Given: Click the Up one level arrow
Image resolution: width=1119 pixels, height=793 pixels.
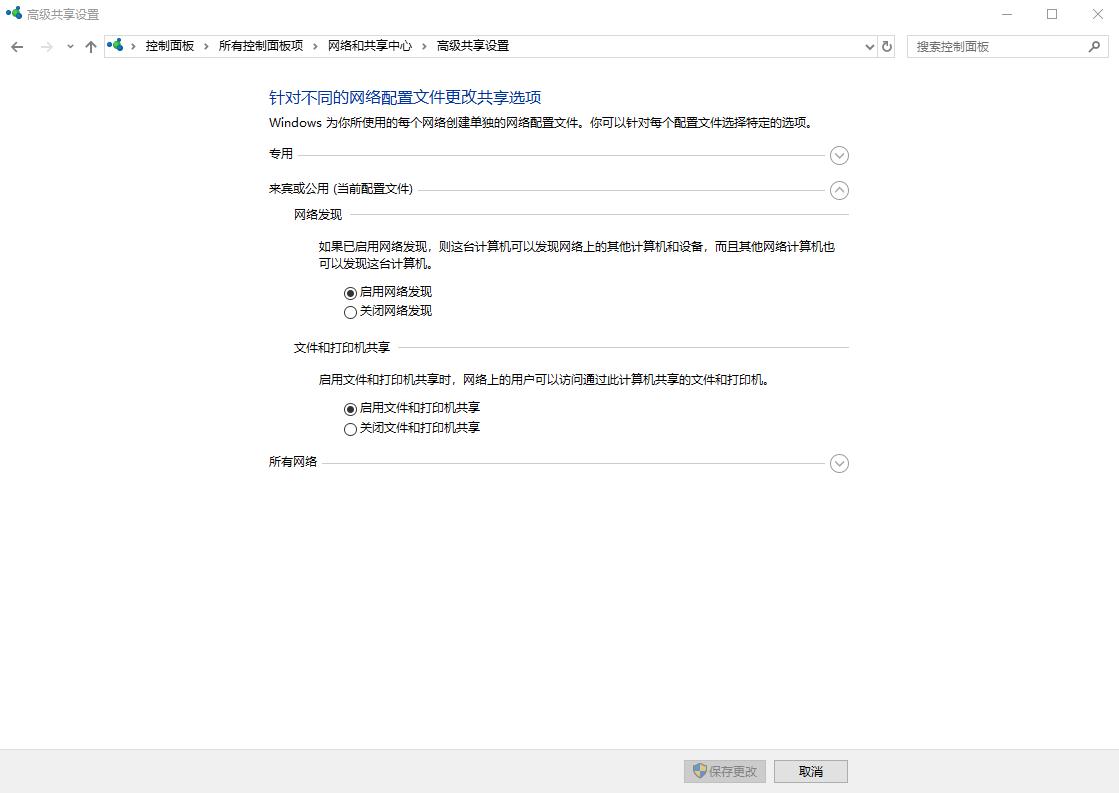Looking at the screenshot, I should click(91, 46).
